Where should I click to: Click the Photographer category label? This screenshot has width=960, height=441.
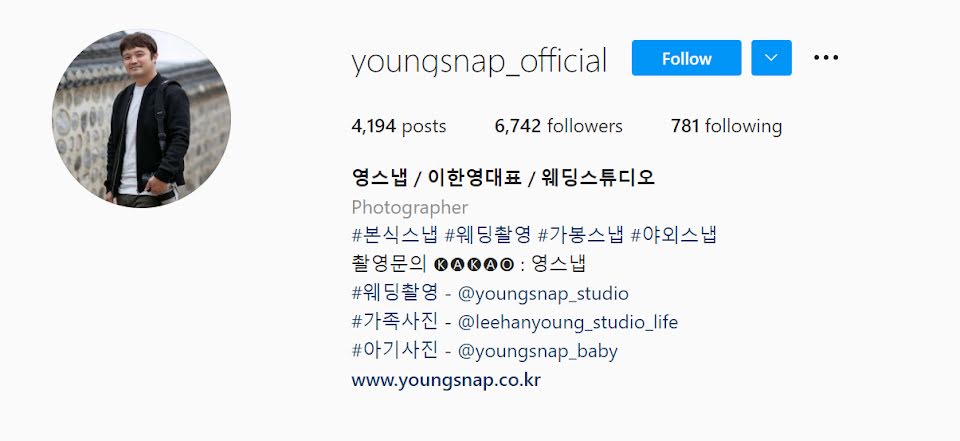click(x=410, y=208)
